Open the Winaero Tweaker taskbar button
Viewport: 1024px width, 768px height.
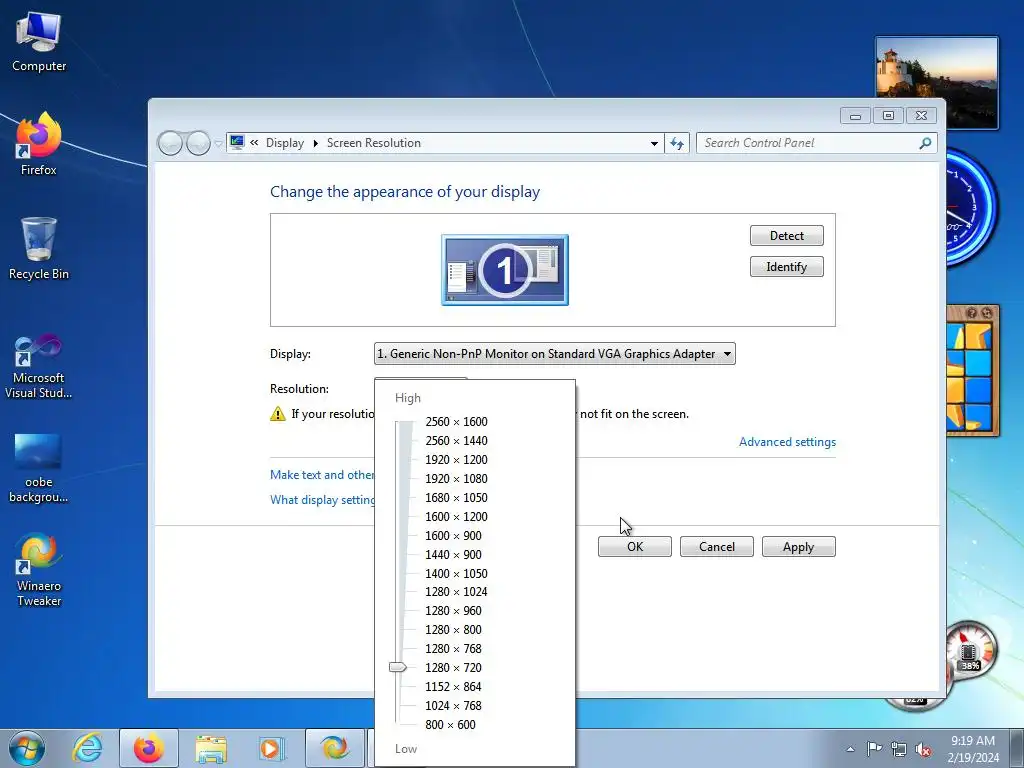[335, 748]
